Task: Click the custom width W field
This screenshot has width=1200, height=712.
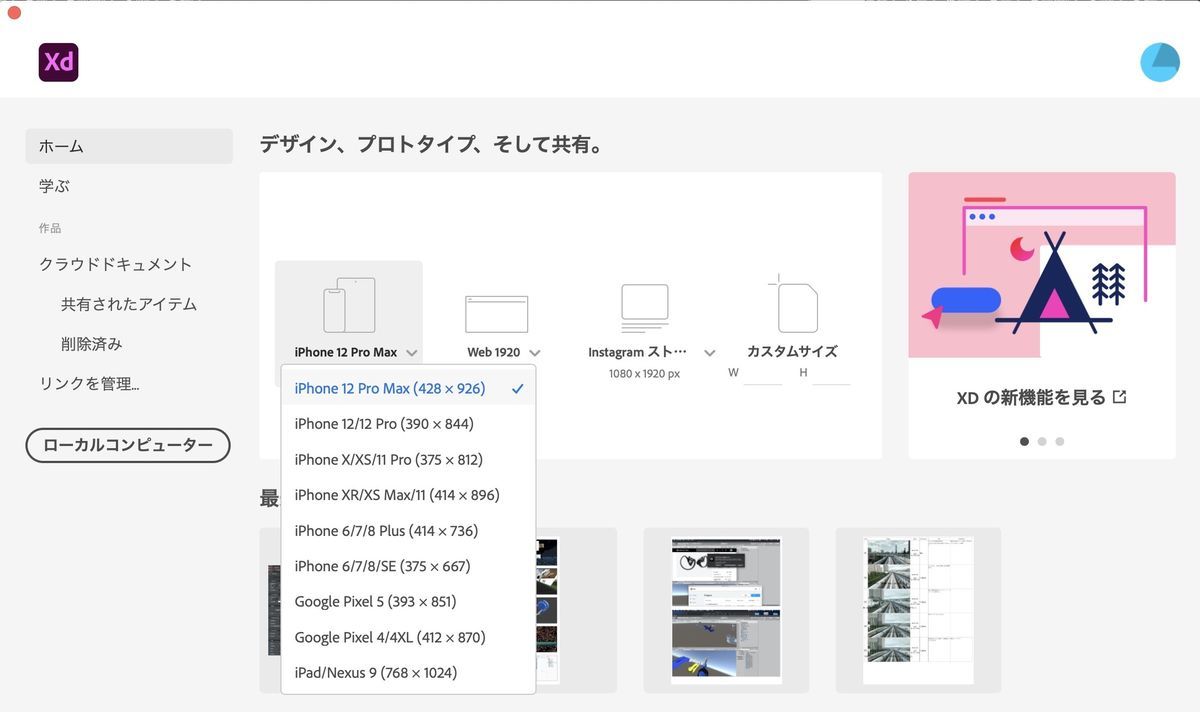Action: (762, 373)
